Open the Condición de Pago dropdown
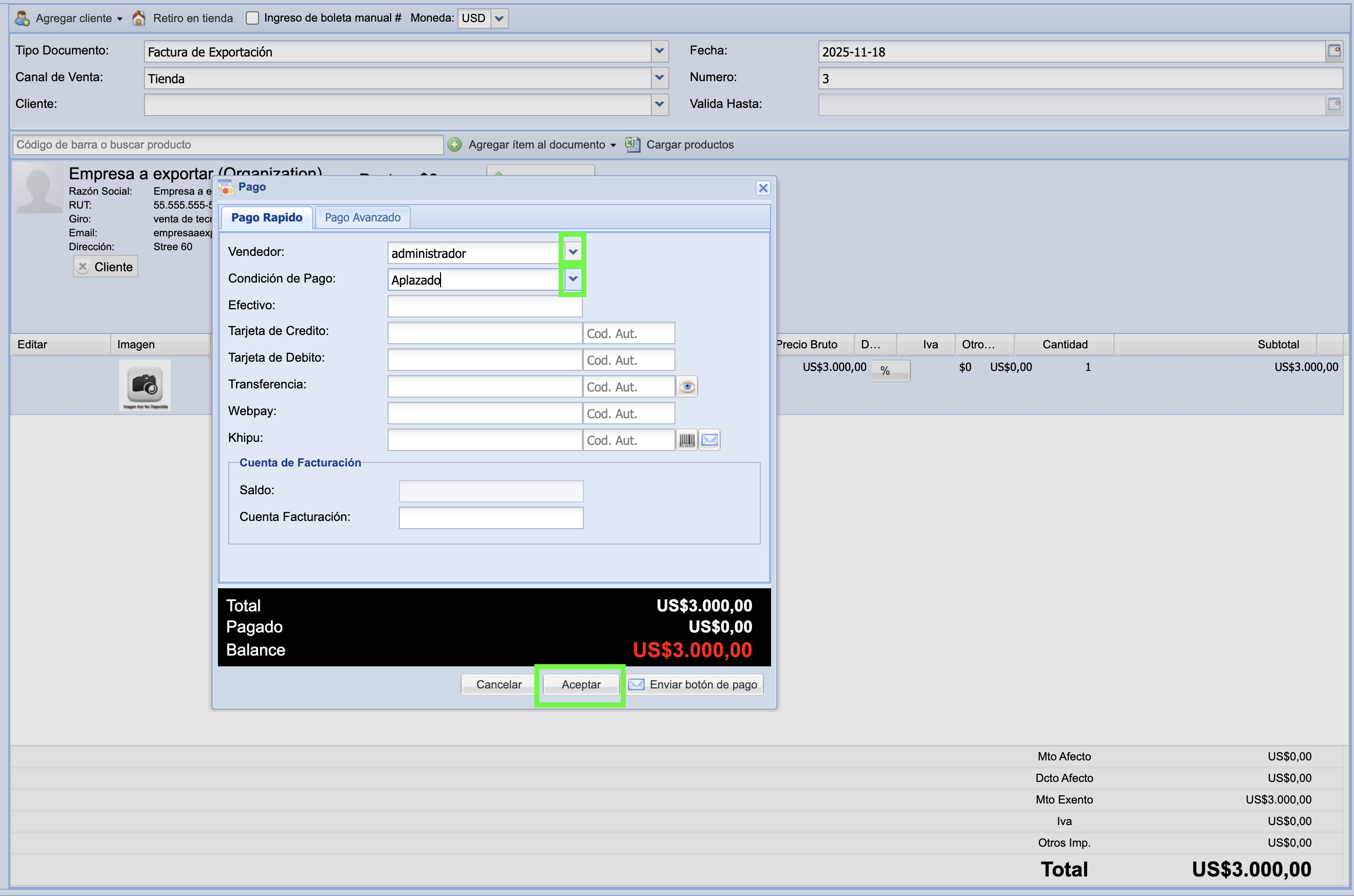 coord(572,279)
